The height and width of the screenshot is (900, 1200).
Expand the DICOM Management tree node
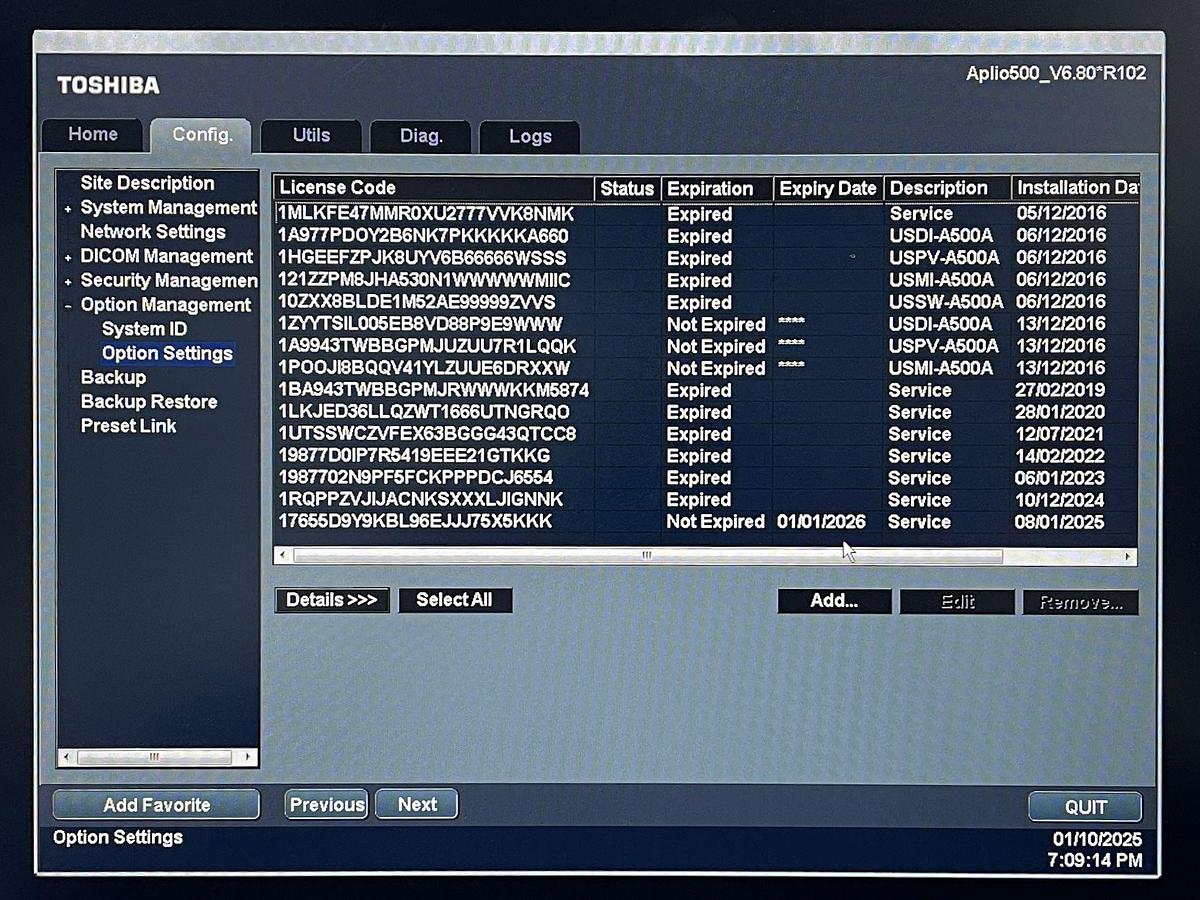pyautogui.click(x=68, y=258)
